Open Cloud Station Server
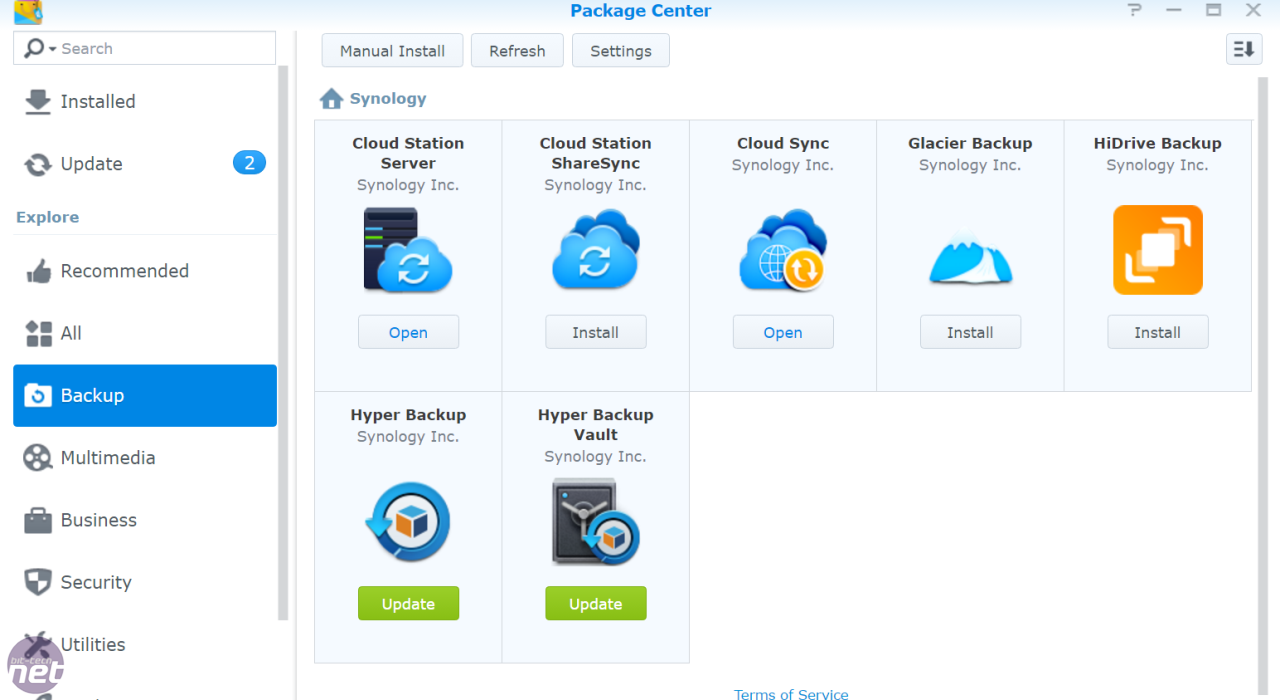The image size is (1280, 700). (408, 332)
